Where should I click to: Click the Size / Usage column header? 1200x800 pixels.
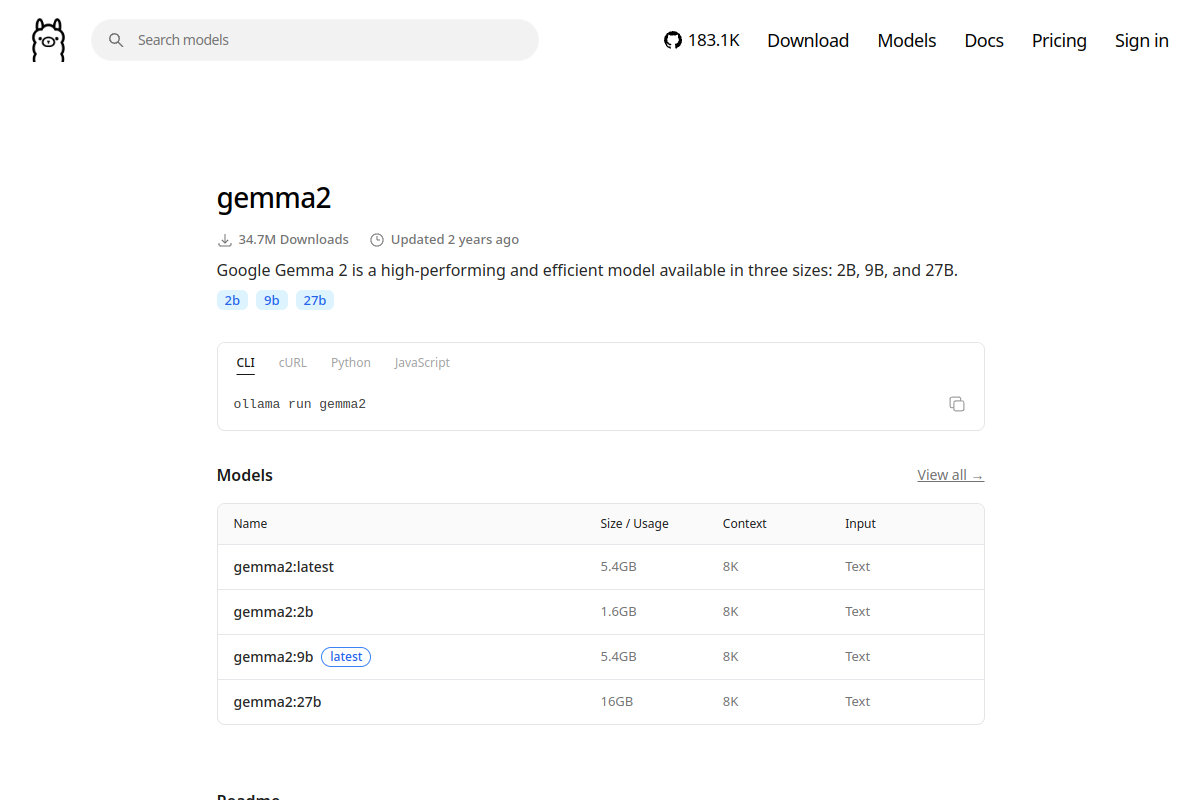(x=635, y=524)
